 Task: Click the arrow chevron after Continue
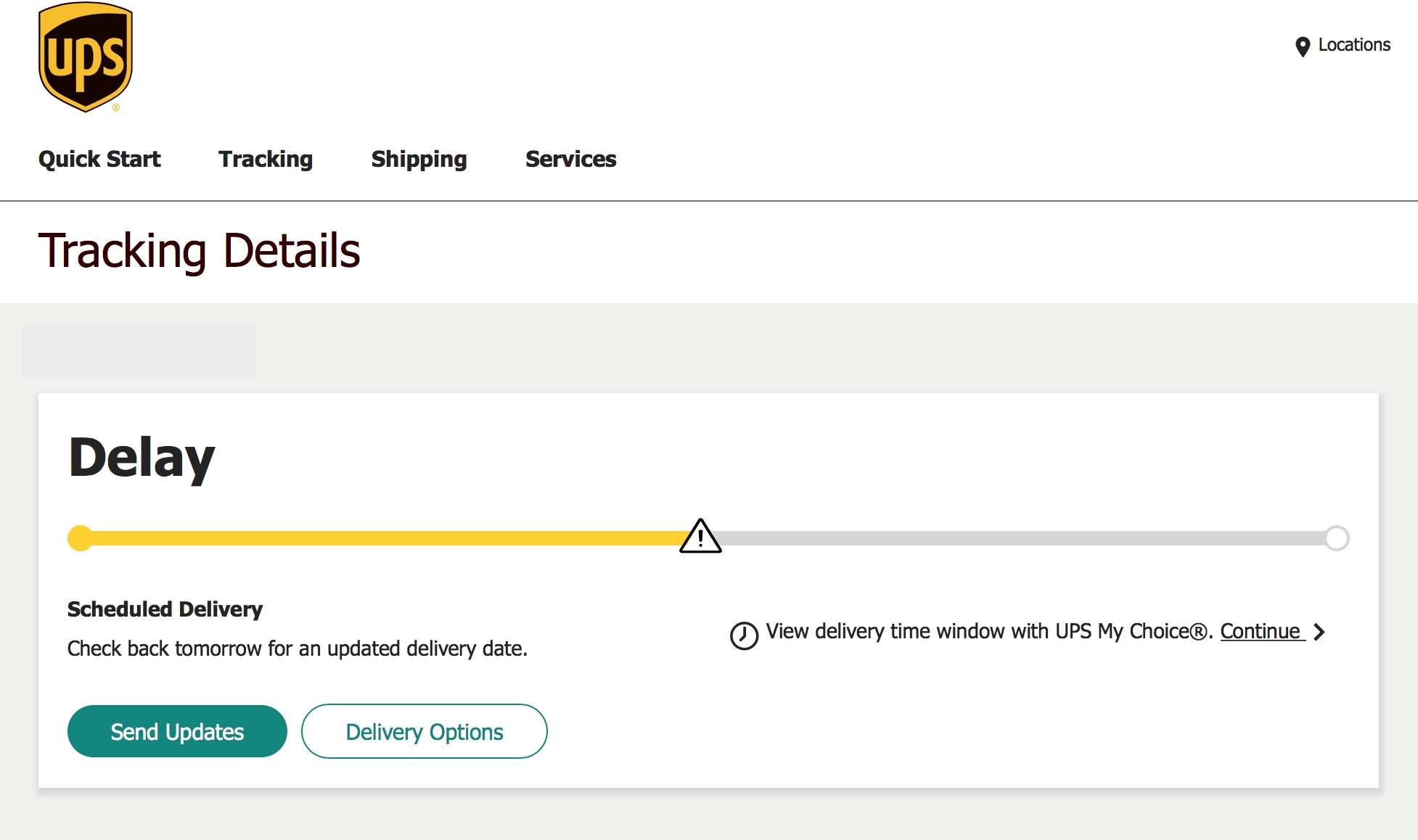point(1319,633)
